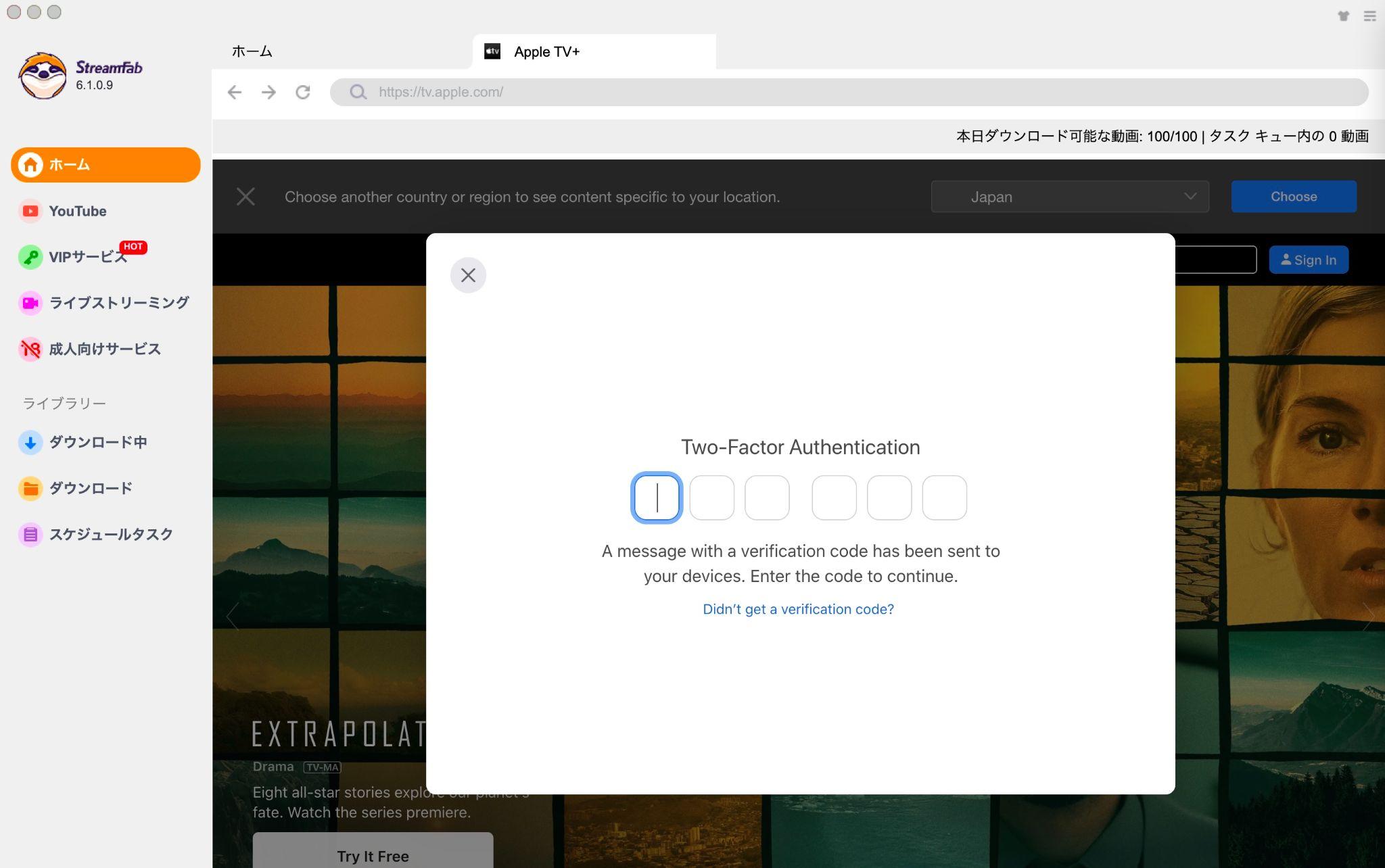Focus the fourth verification code box

tap(834, 498)
